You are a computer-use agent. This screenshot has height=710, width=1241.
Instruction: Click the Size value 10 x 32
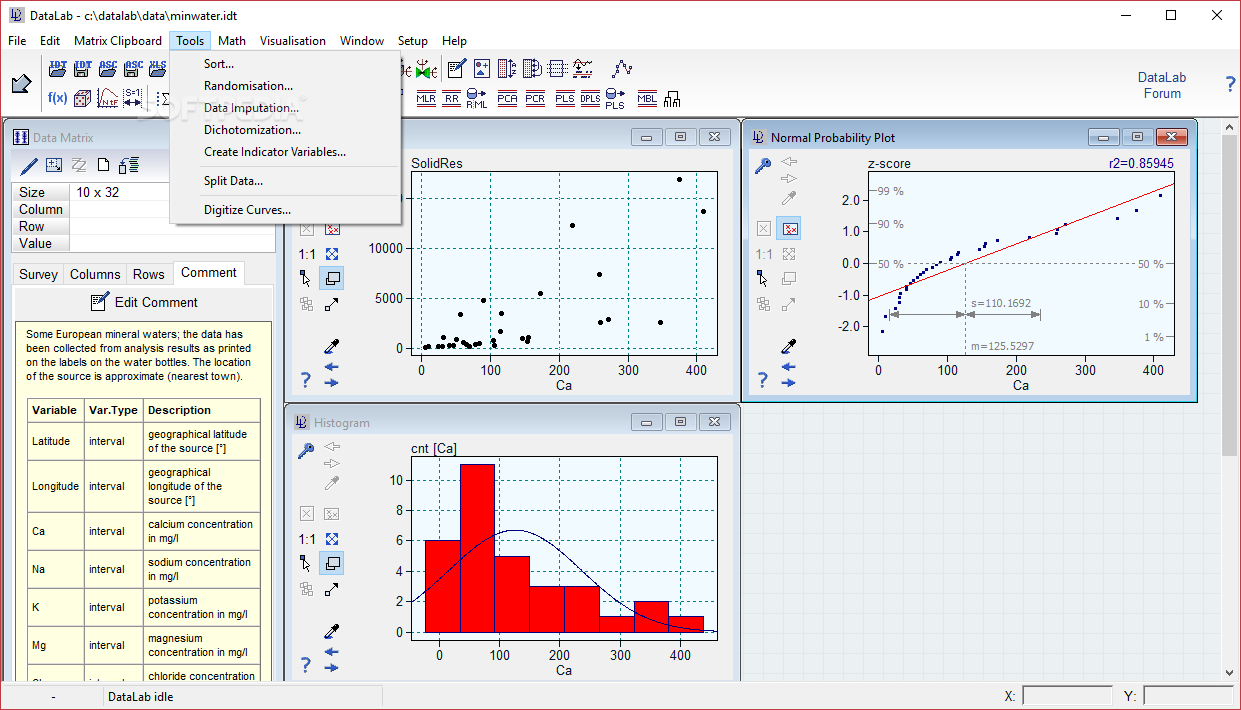click(x=97, y=192)
